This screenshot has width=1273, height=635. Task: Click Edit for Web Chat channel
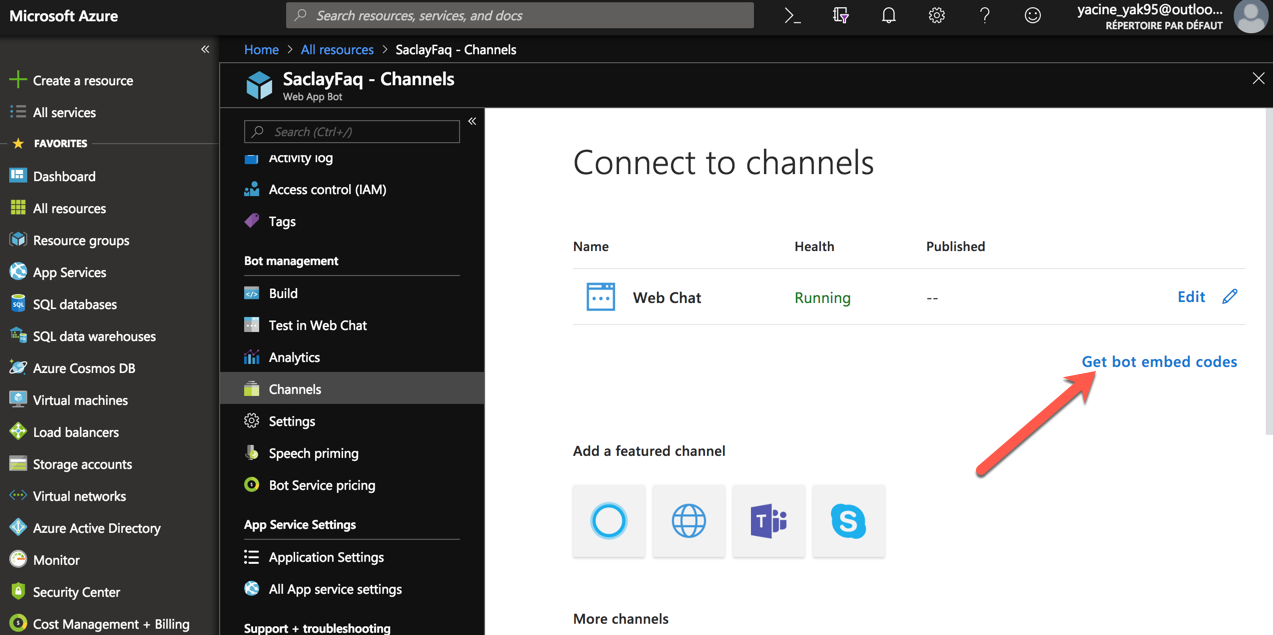click(x=1191, y=296)
